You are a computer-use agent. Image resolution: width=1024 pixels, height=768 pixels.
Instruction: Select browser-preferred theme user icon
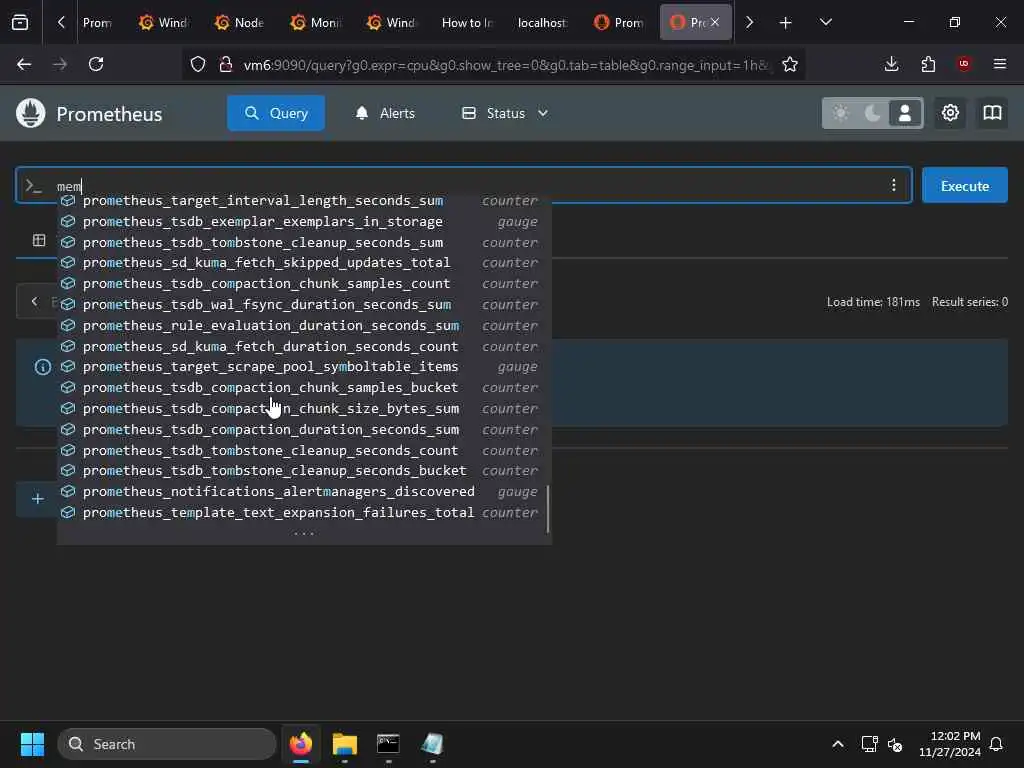(904, 113)
